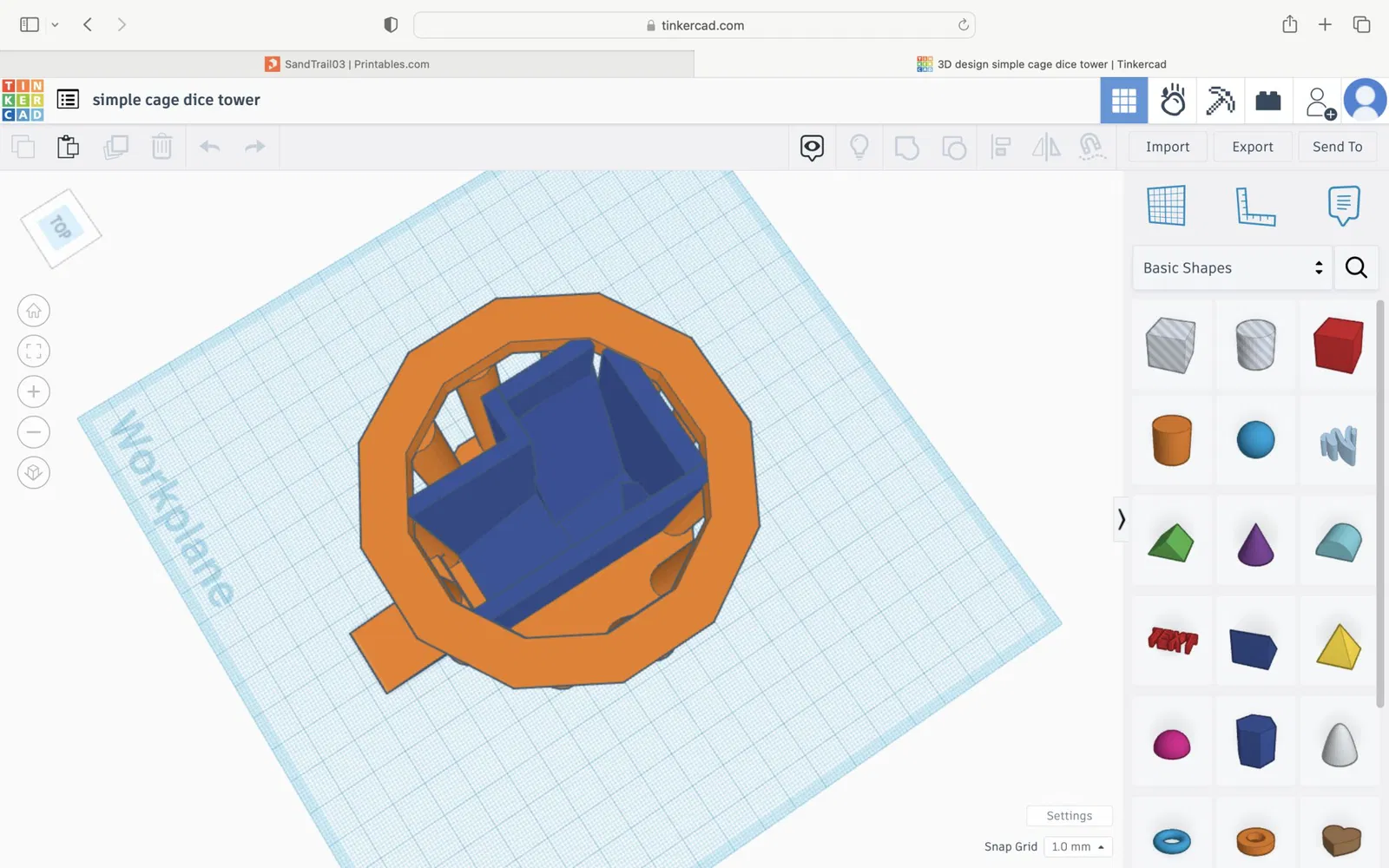Click the Import button
The image size is (1389, 868).
pos(1167,147)
